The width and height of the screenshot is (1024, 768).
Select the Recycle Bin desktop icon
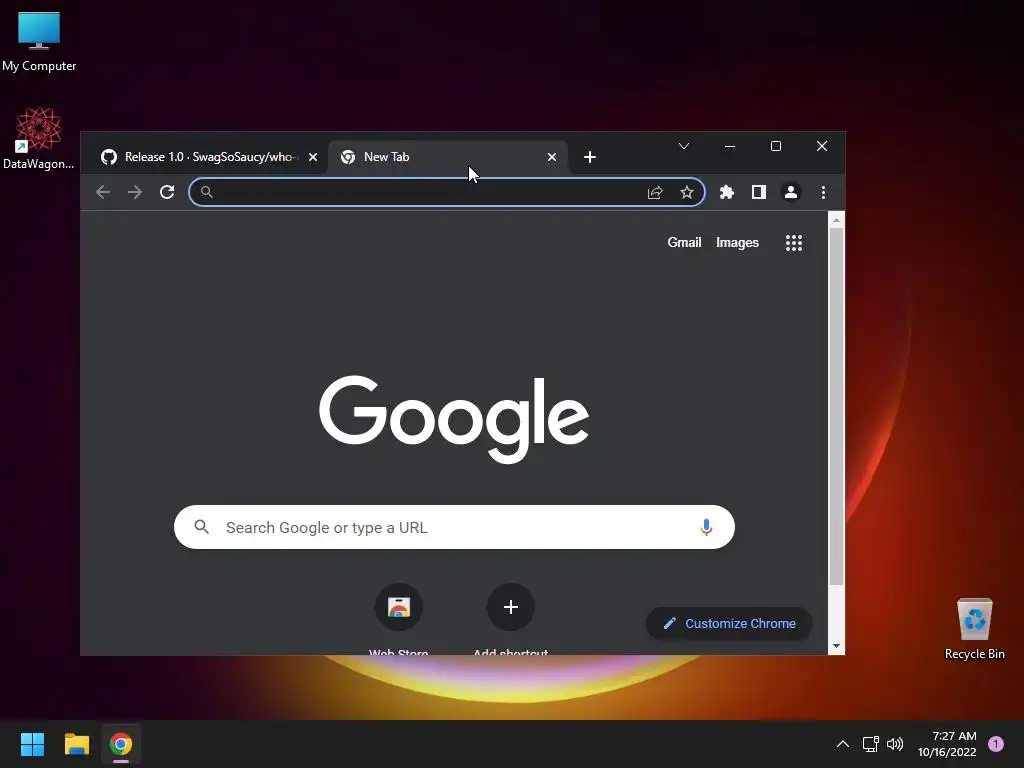click(x=974, y=628)
